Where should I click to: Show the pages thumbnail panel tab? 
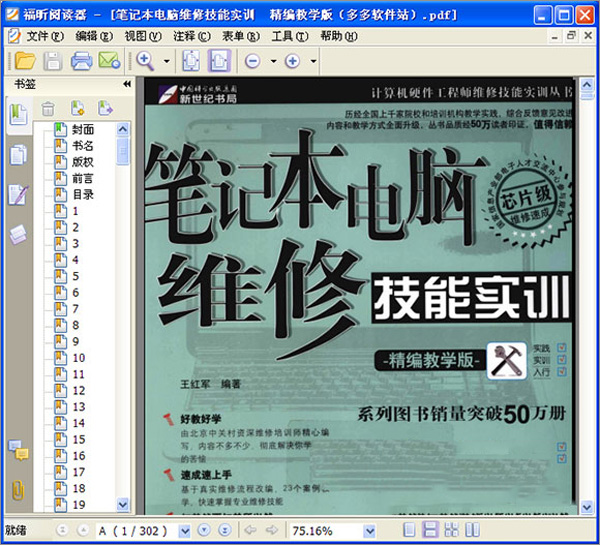tap(18, 155)
